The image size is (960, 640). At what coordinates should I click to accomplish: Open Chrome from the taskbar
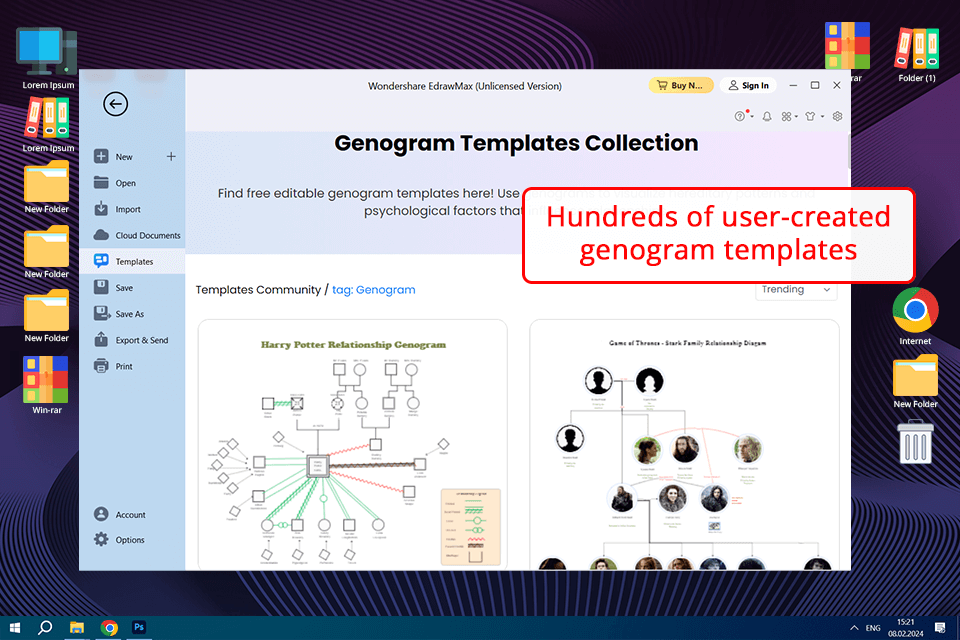coord(109,628)
